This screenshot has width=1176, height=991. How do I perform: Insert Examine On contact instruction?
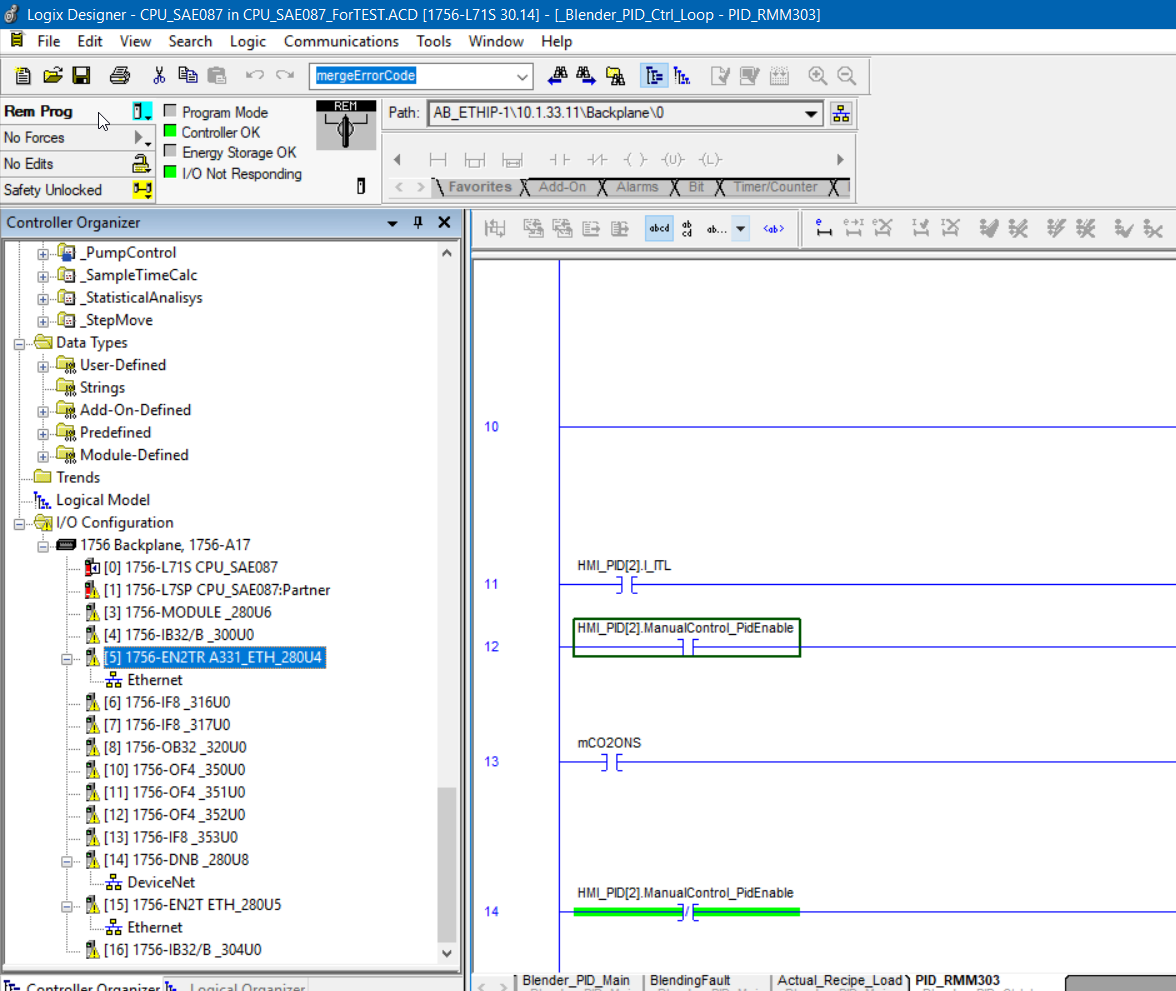click(560, 160)
